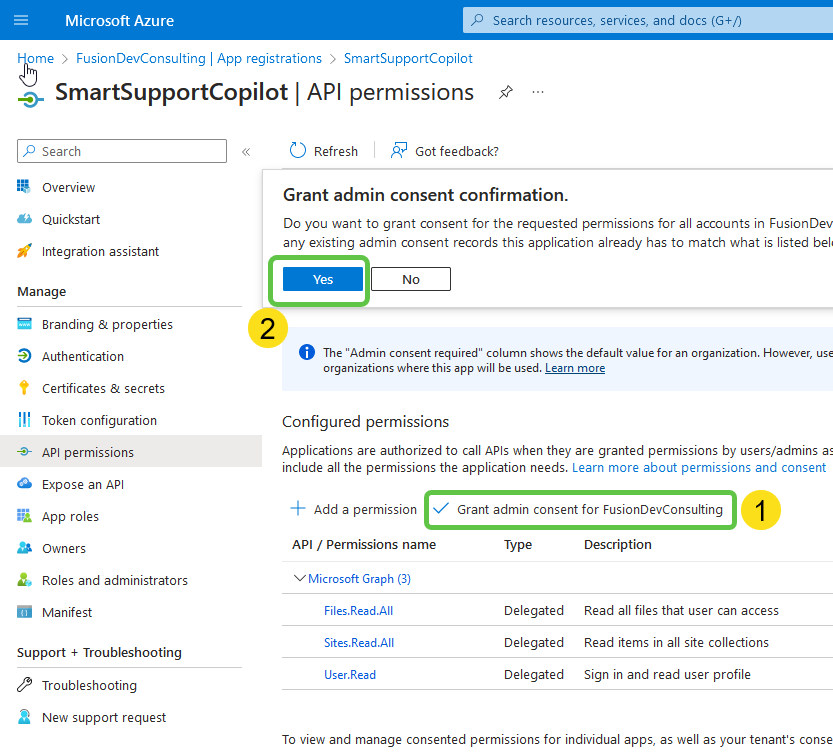The image size is (833, 753).
Task: Open Authentication from the sidebar
Action: click(83, 355)
